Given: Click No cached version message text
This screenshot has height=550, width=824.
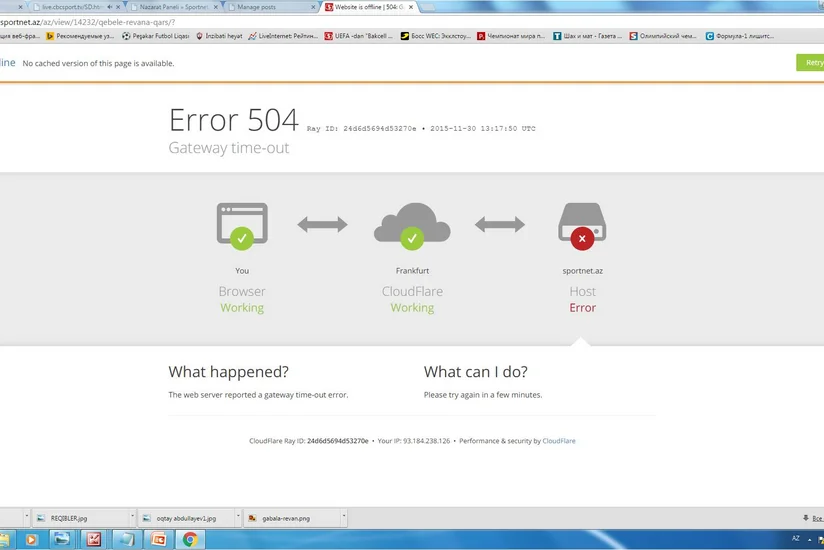Looking at the screenshot, I should coord(98,63).
